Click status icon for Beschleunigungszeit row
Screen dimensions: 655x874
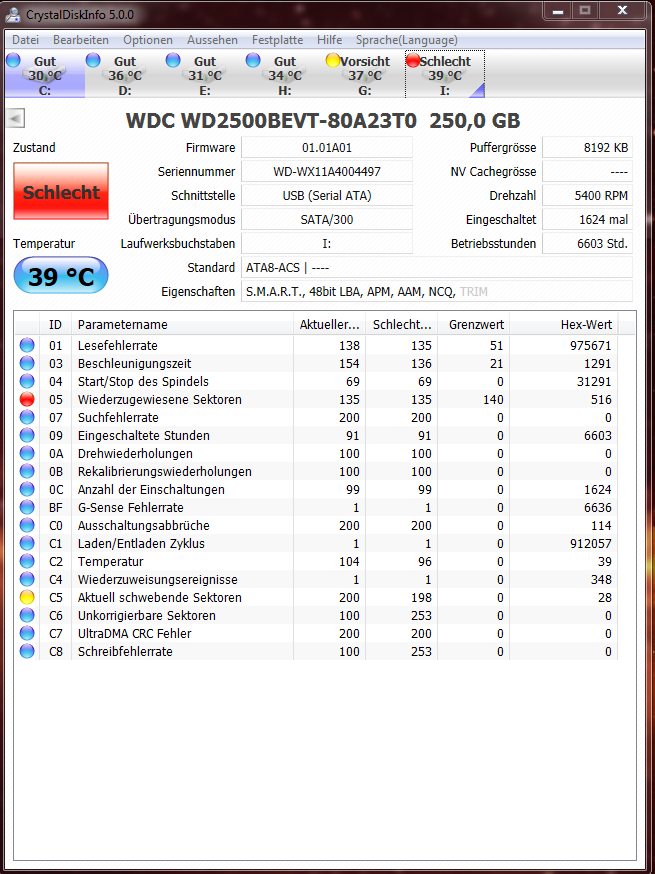tap(27, 364)
